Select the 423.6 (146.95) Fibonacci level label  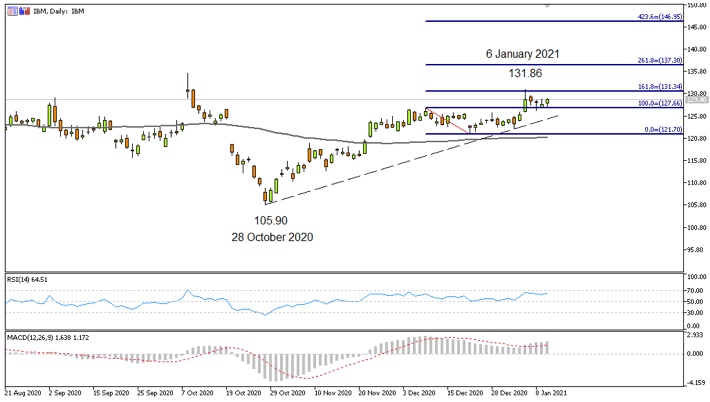[x=660, y=17]
